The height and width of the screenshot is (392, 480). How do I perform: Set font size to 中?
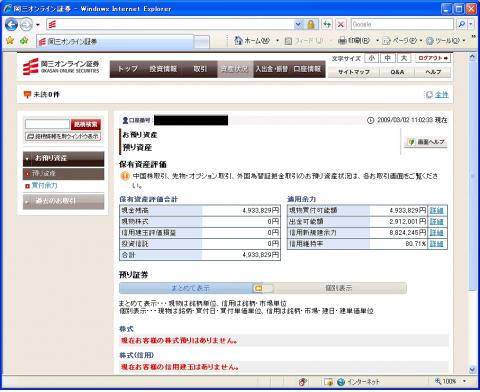click(x=387, y=58)
